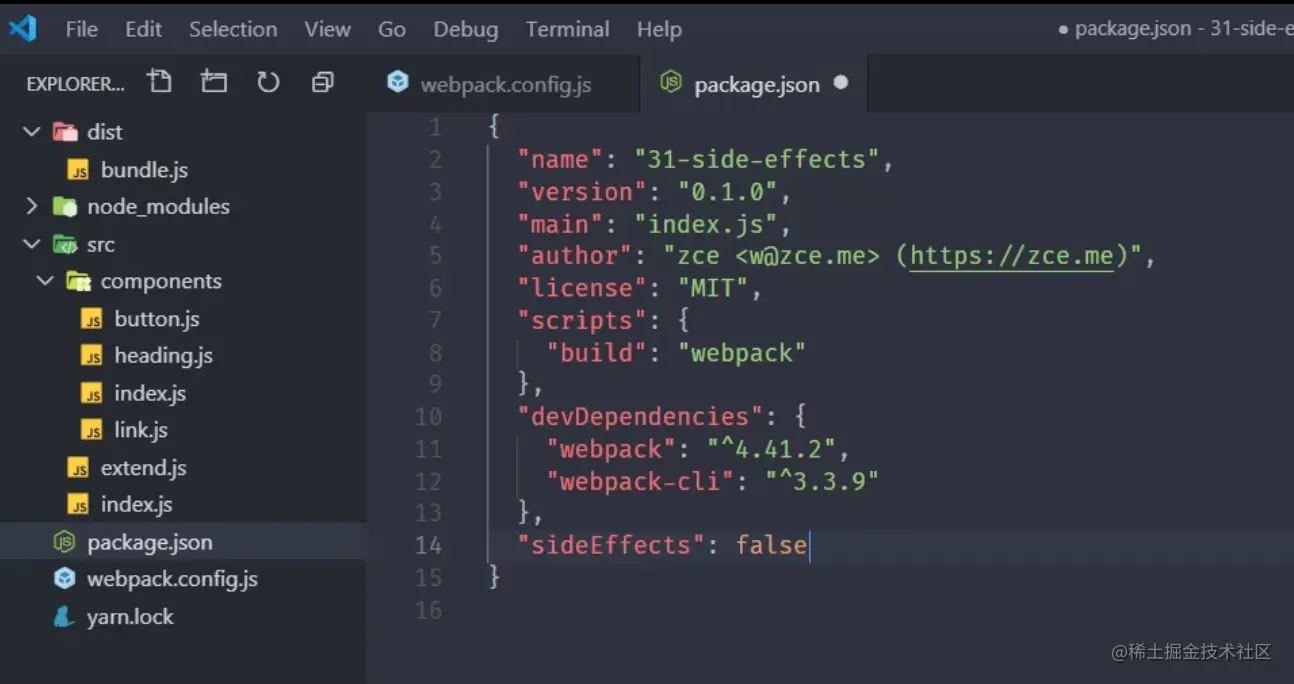The image size is (1294, 684).
Task: Refresh the Explorer file tree
Action: coord(268,82)
